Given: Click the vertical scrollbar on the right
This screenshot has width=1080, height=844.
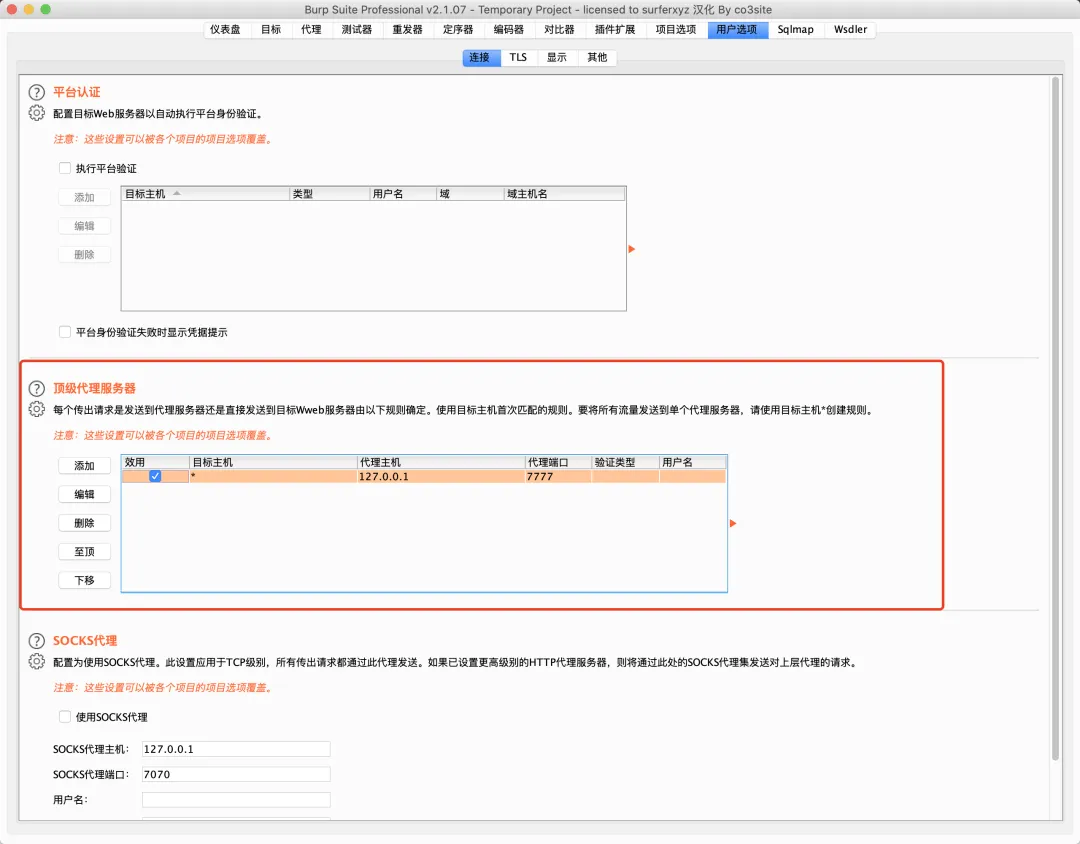Looking at the screenshot, I should (1055, 418).
